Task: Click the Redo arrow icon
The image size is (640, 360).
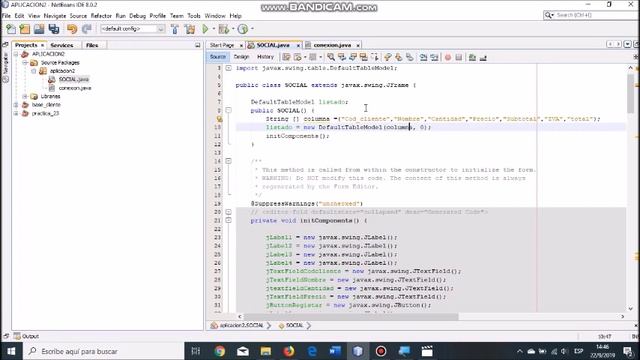Action: 87,29
